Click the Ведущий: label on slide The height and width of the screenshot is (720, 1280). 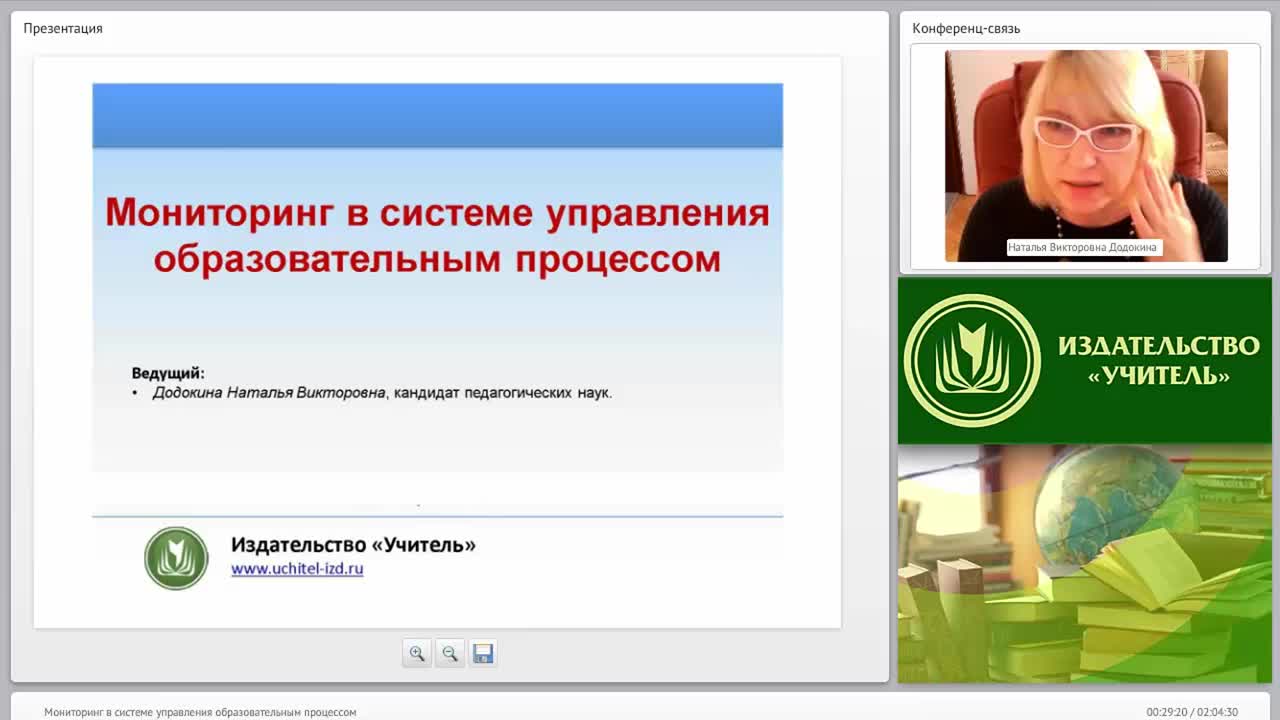click(x=168, y=373)
